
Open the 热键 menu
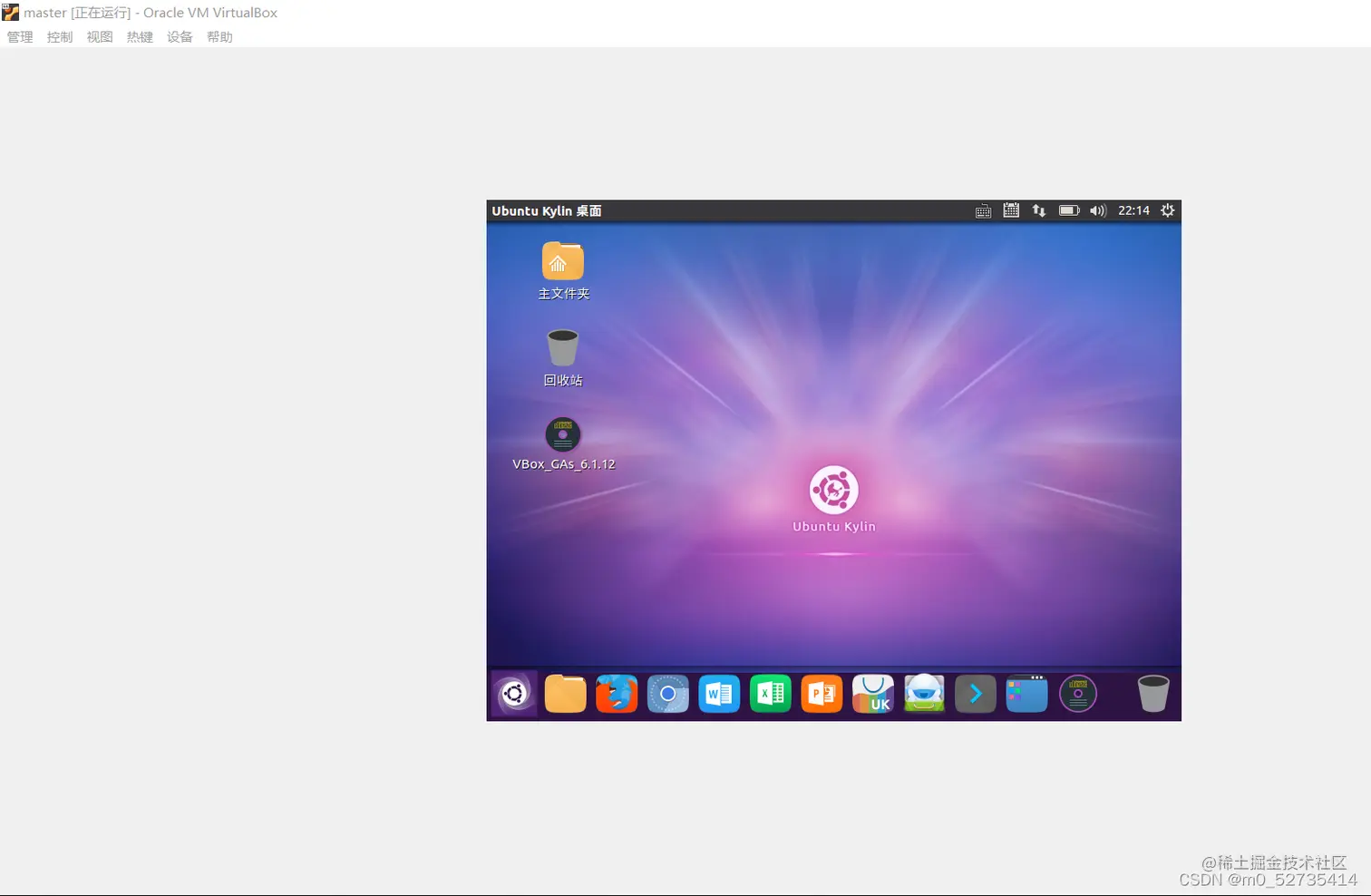point(140,37)
